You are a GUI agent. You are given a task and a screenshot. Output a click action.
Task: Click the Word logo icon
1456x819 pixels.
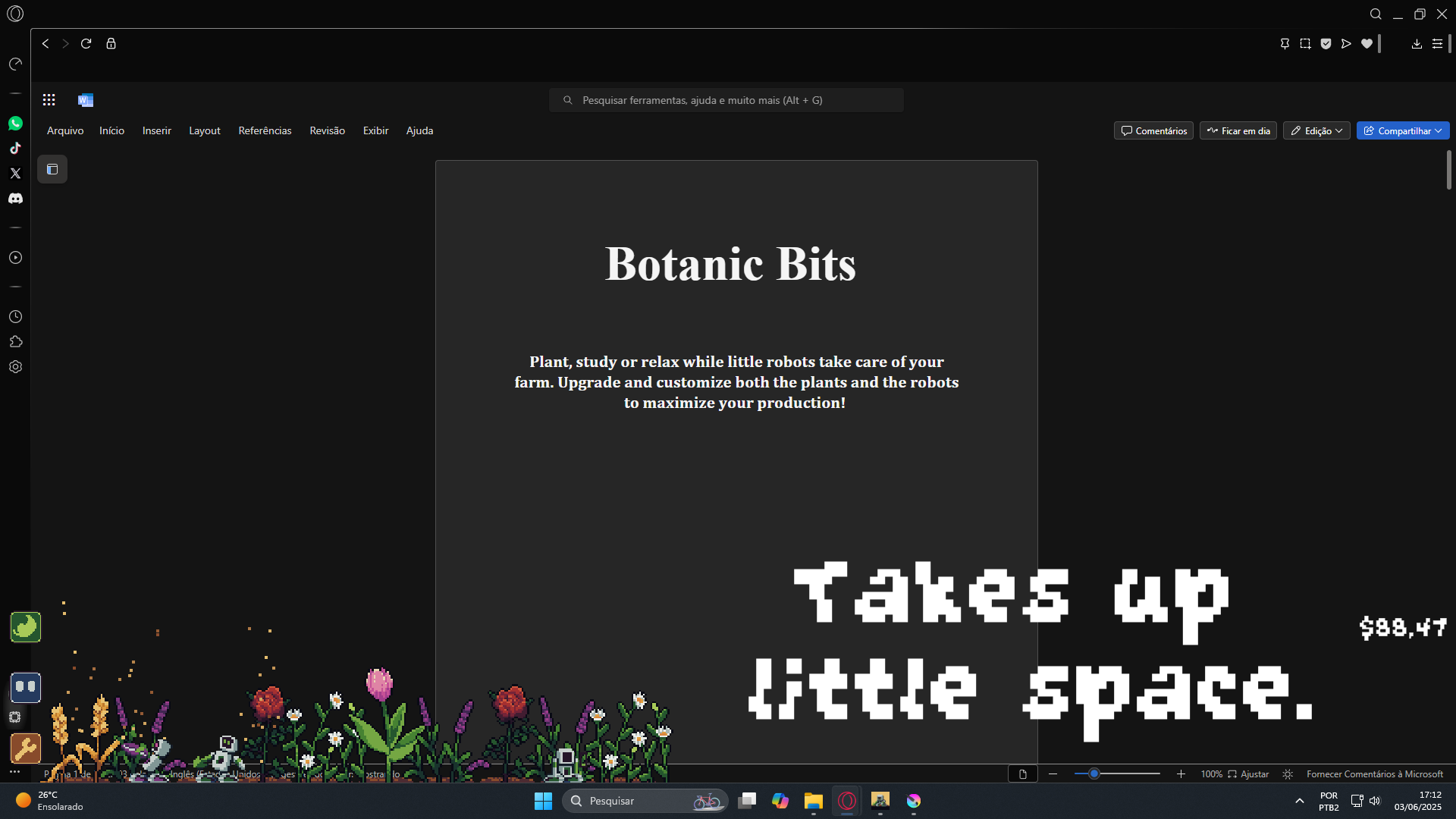coord(86,100)
